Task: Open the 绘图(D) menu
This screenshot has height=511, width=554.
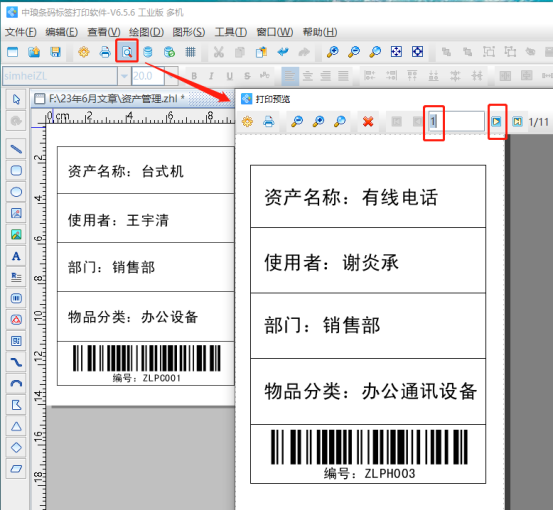Action: tap(146, 32)
